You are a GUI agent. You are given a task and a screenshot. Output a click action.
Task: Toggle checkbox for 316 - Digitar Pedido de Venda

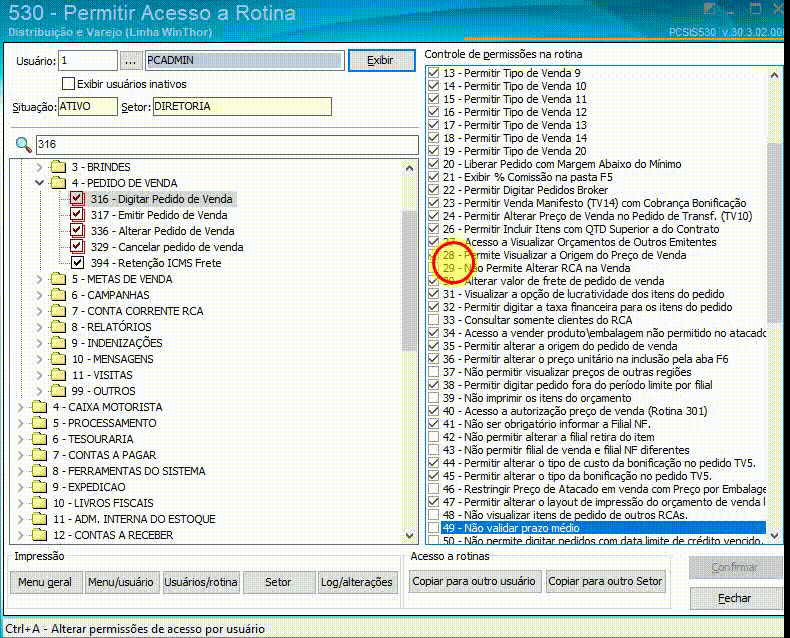77,199
